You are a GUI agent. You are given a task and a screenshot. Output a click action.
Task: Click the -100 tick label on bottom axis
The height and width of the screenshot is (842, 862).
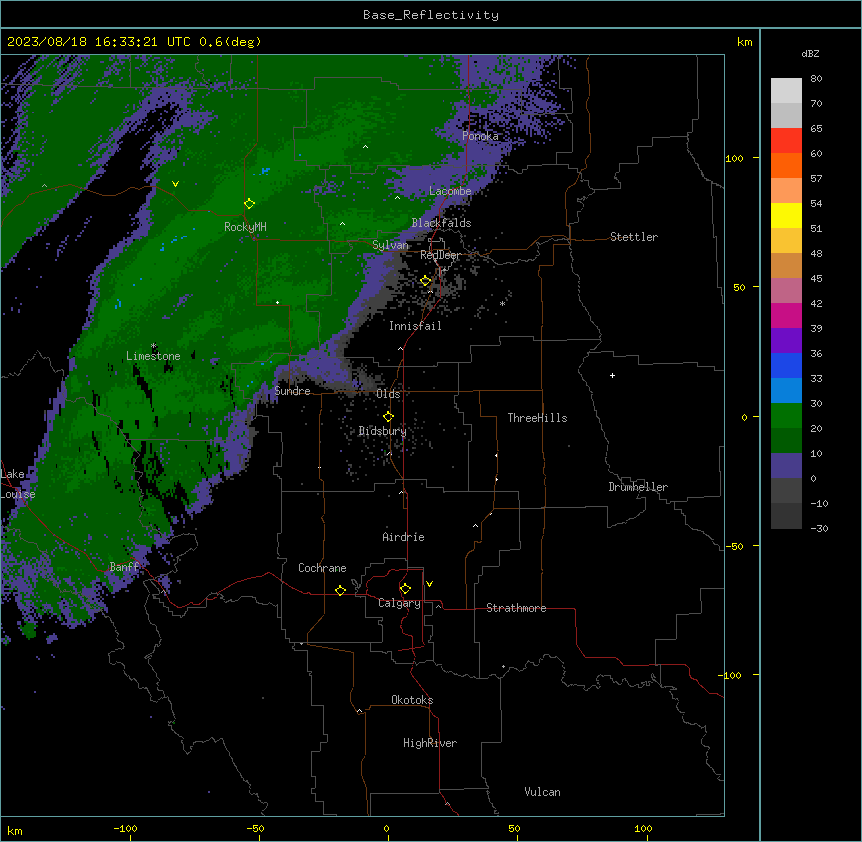(125, 828)
